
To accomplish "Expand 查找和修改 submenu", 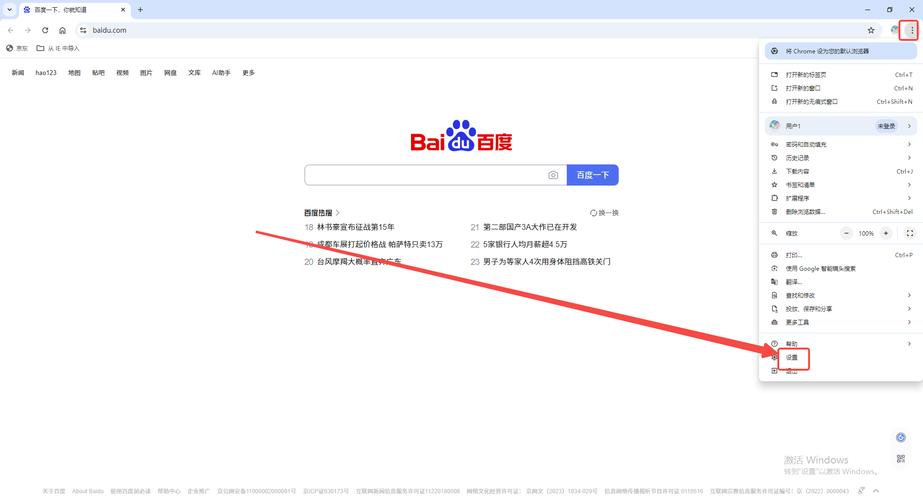I will pos(841,296).
